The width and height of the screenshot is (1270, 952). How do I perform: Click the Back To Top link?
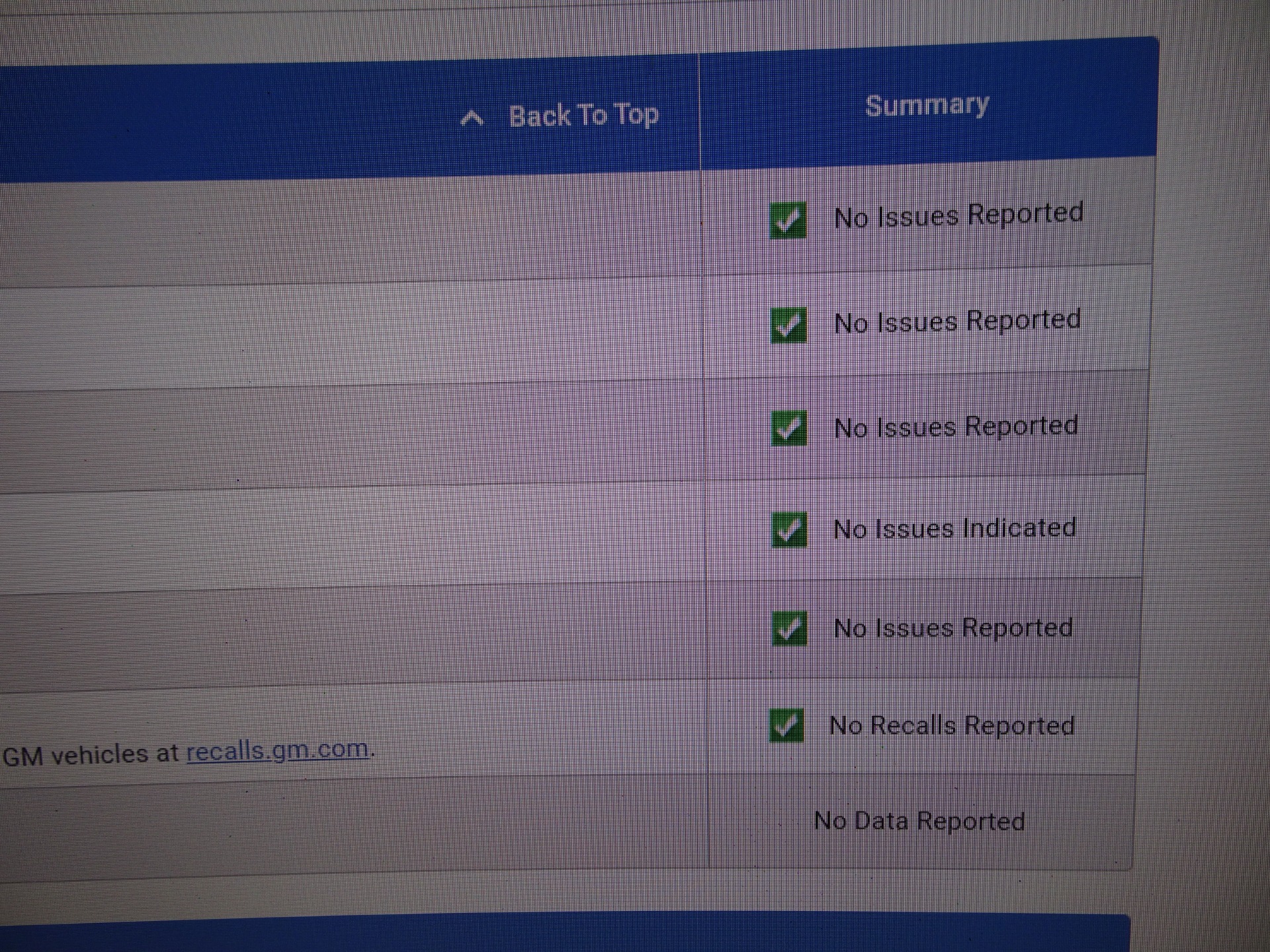tap(583, 116)
